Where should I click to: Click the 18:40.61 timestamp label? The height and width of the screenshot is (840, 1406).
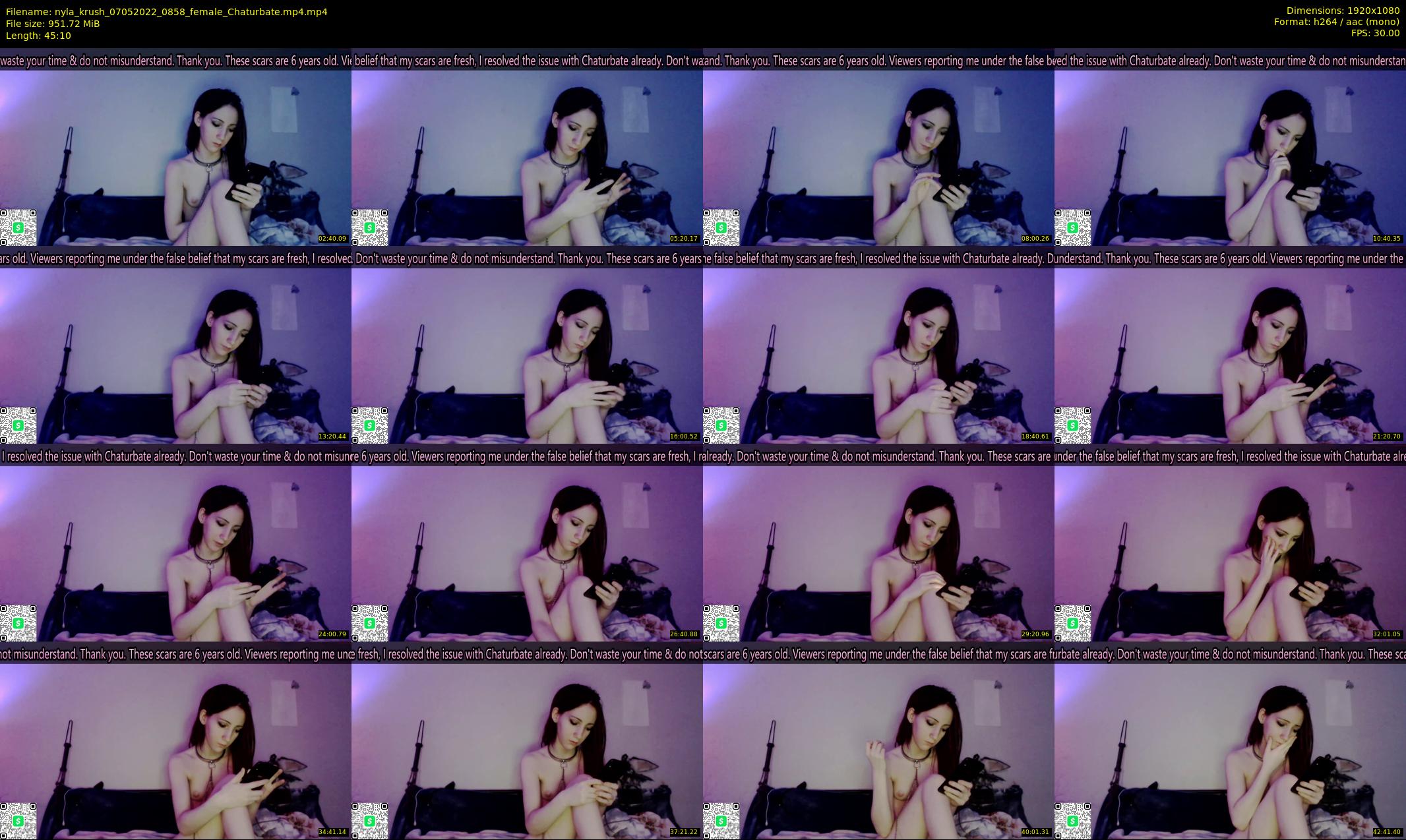pos(1035,436)
